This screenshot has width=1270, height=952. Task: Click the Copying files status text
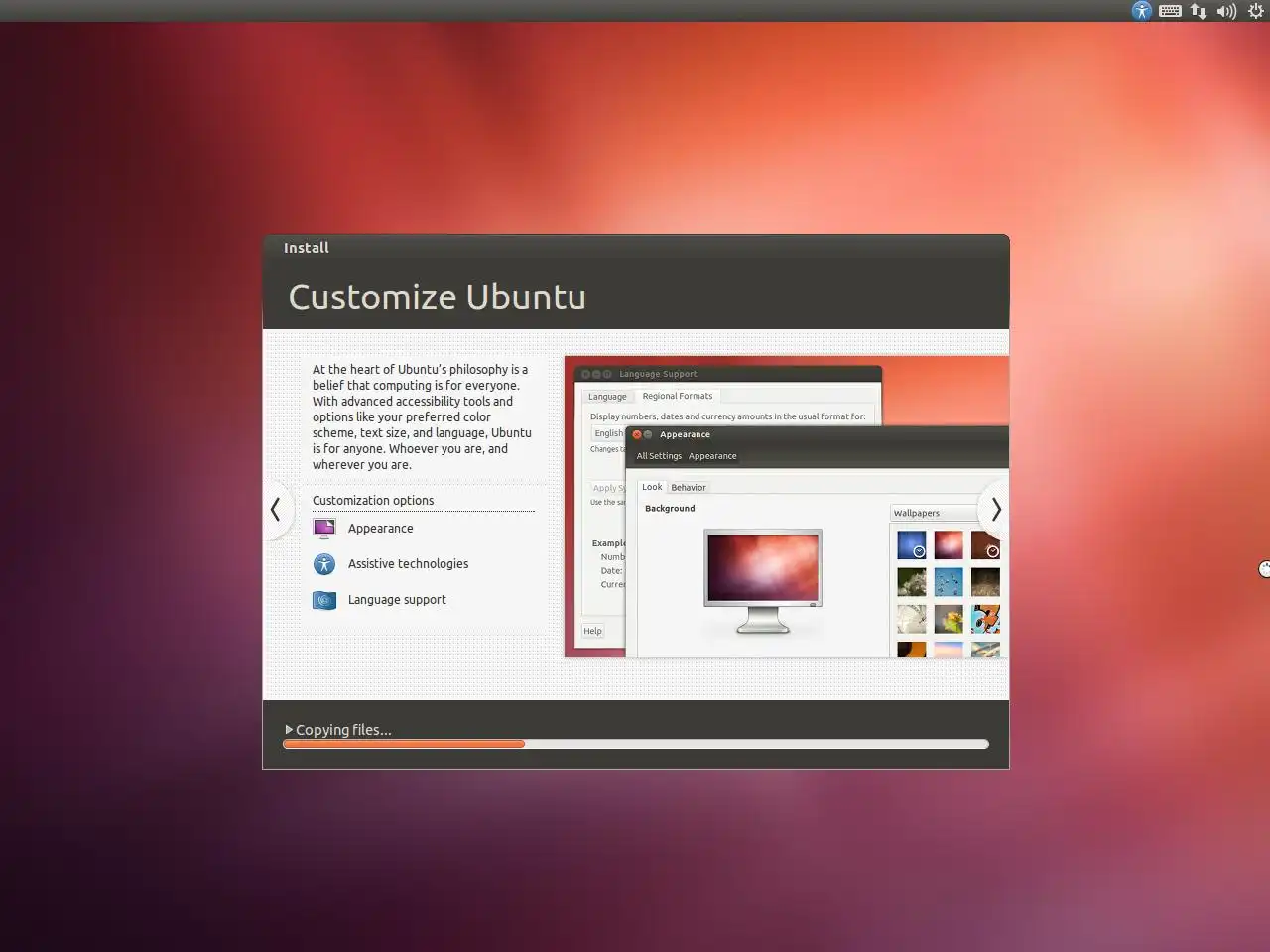coord(343,730)
